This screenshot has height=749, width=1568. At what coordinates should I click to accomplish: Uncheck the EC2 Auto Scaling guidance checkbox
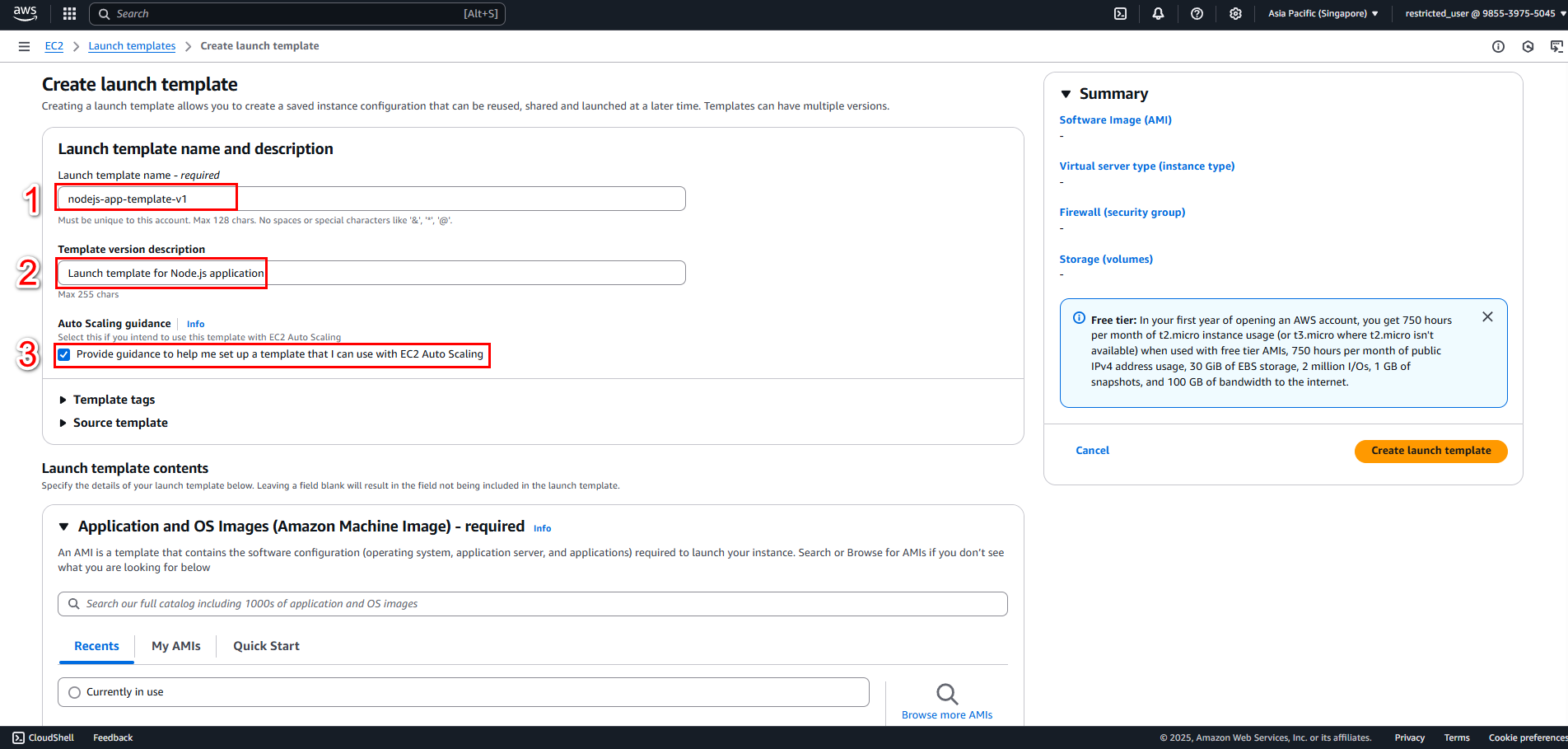click(64, 354)
